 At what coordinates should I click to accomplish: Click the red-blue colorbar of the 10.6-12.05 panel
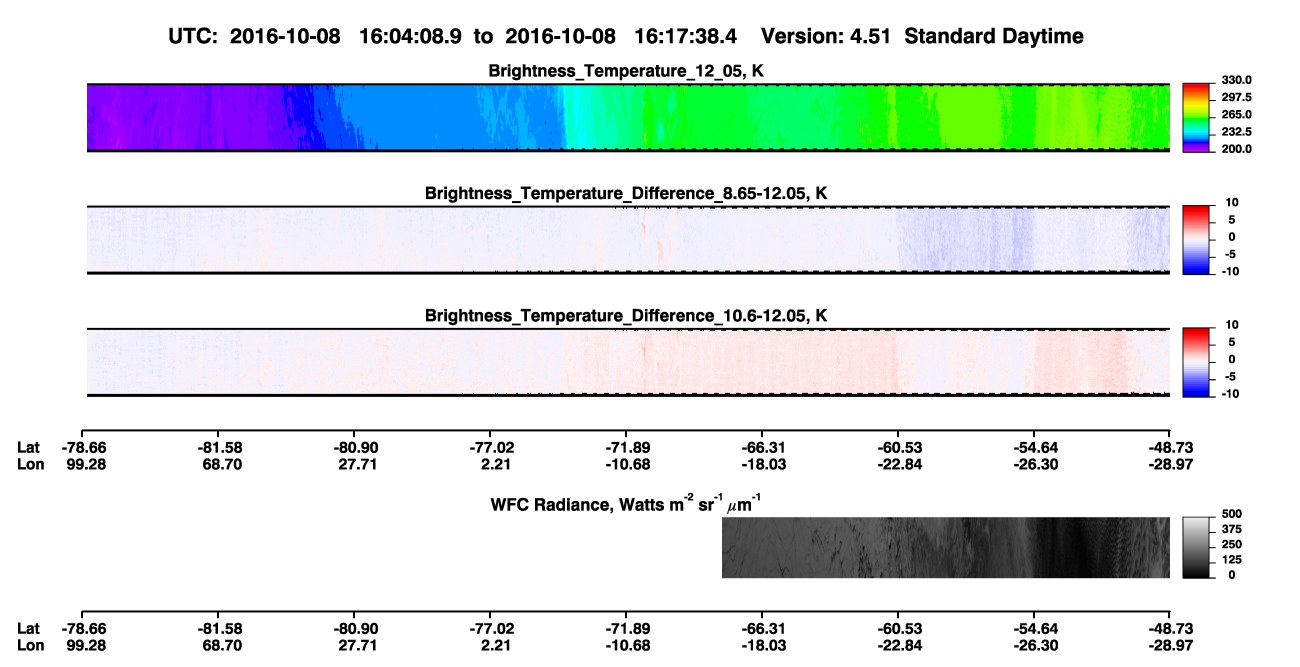click(x=1198, y=362)
